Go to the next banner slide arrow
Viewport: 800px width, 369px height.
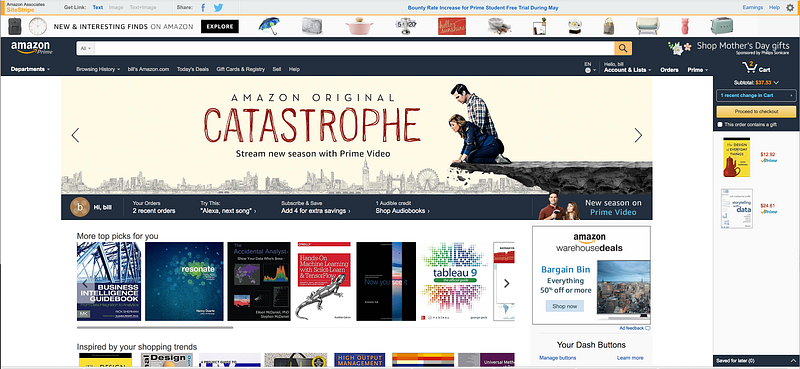pyautogui.click(x=638, y=135)
